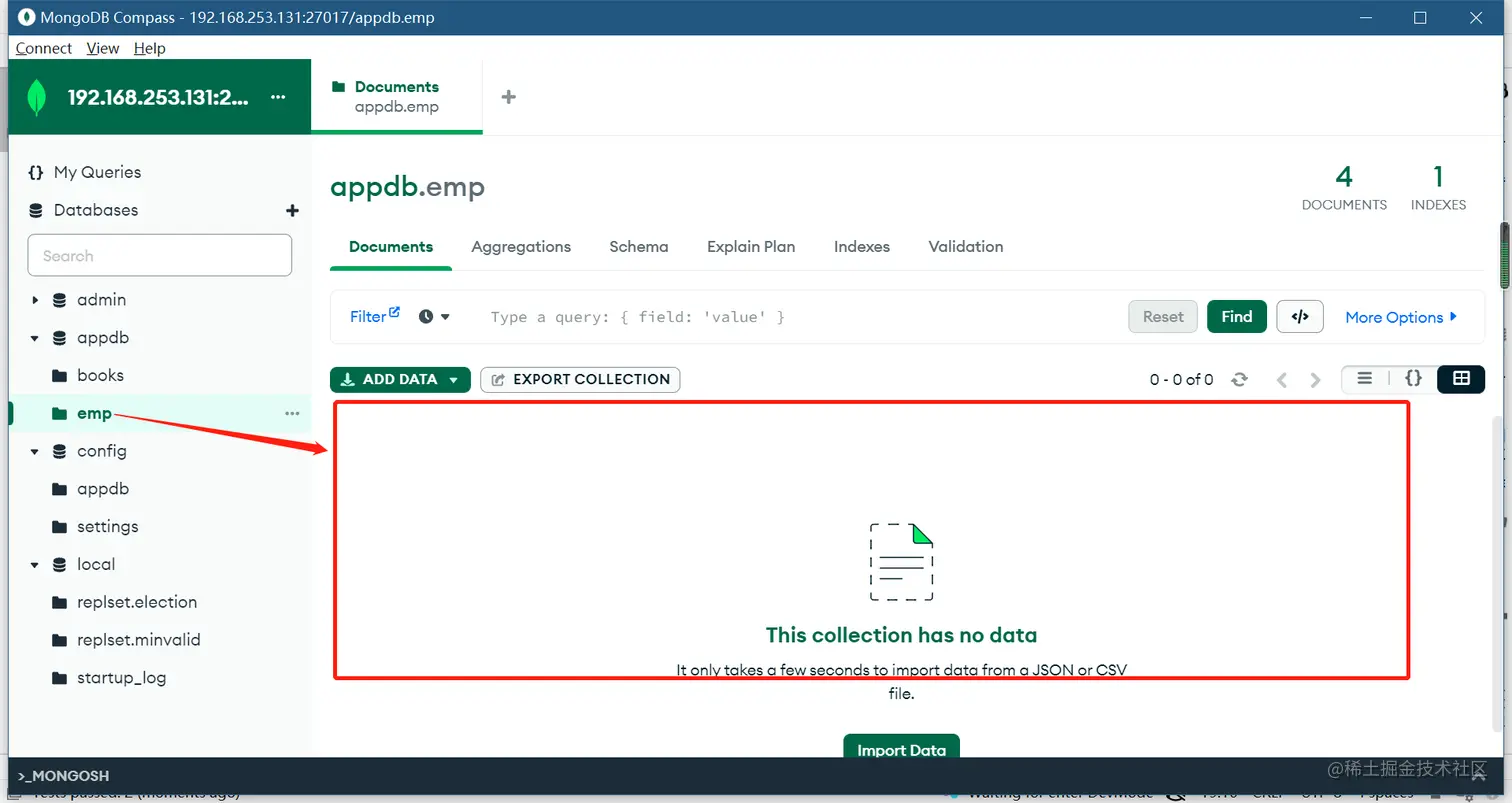This screenshot has height=803, width=1512.
Task: Toggle query code export button
Action: coord(1300,316)
